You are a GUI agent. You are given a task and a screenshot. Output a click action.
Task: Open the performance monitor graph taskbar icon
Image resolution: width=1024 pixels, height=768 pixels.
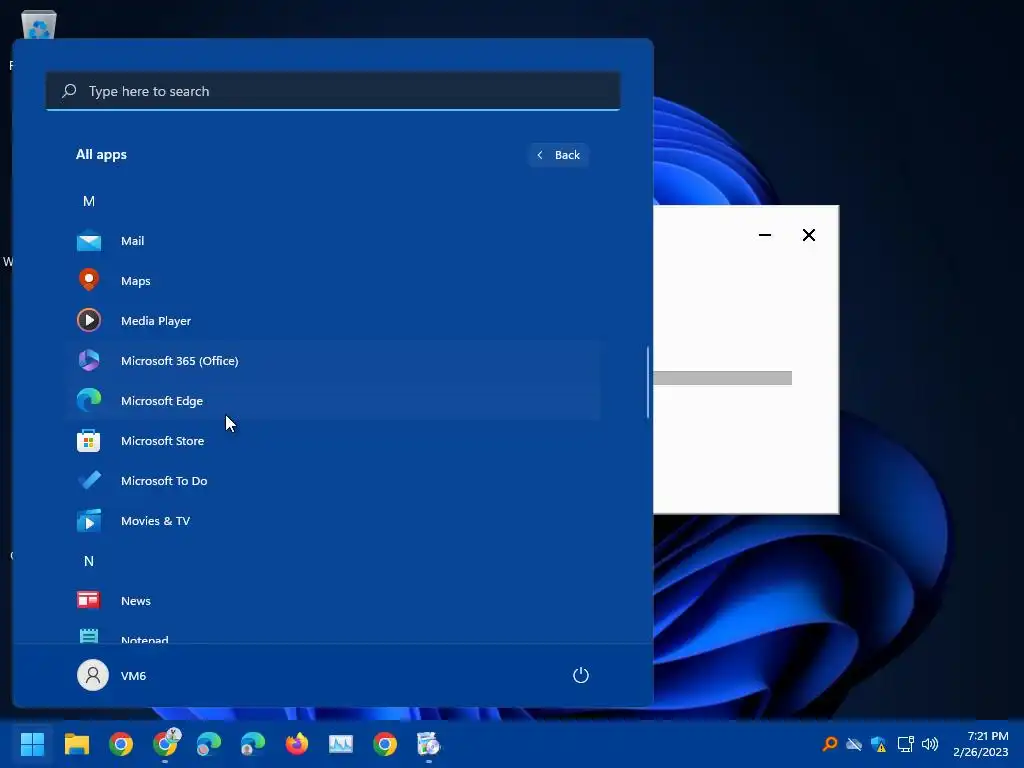pyautogui.click(x=340, y=743)
